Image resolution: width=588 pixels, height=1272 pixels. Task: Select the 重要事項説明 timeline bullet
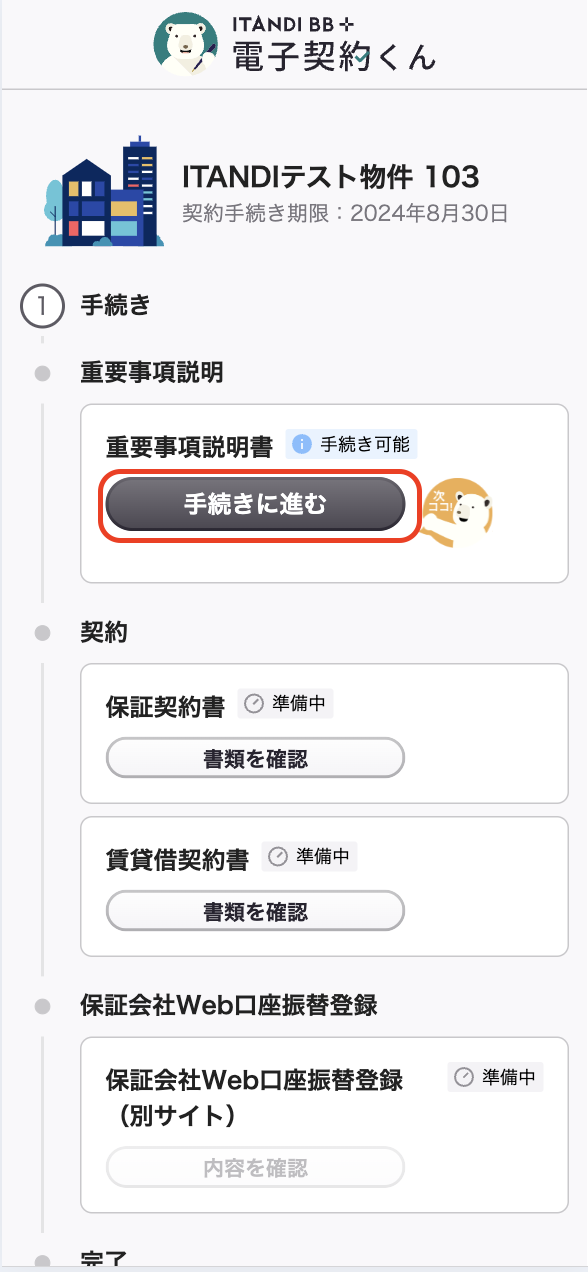pos(42,374)
